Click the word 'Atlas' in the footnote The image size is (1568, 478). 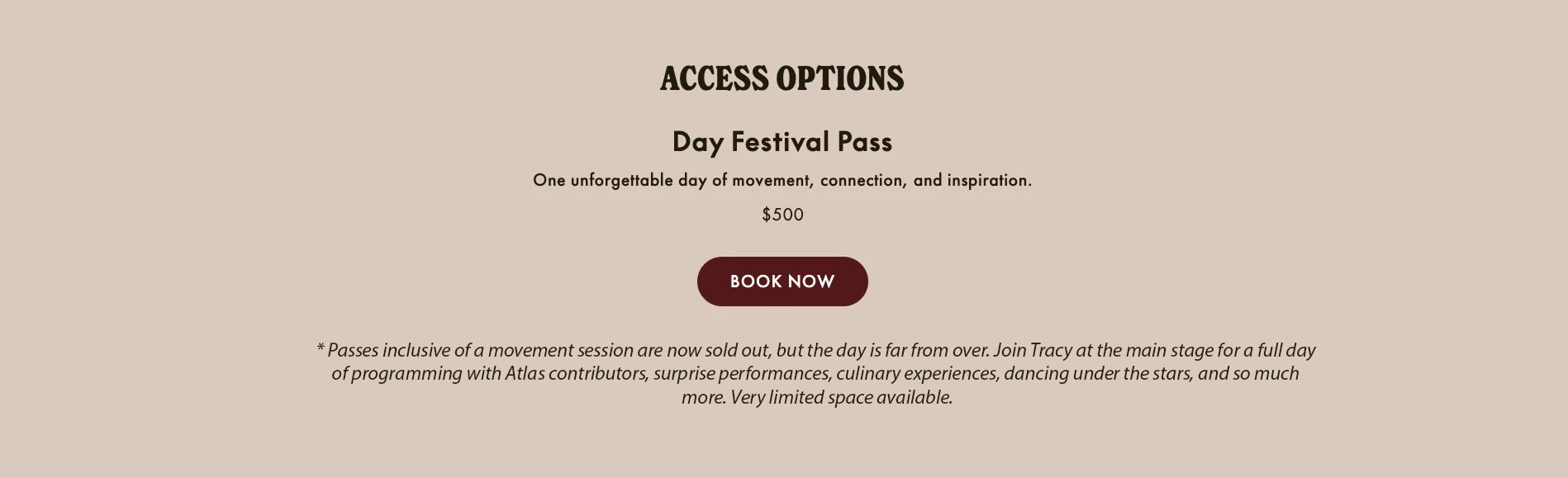click(525, 374)
